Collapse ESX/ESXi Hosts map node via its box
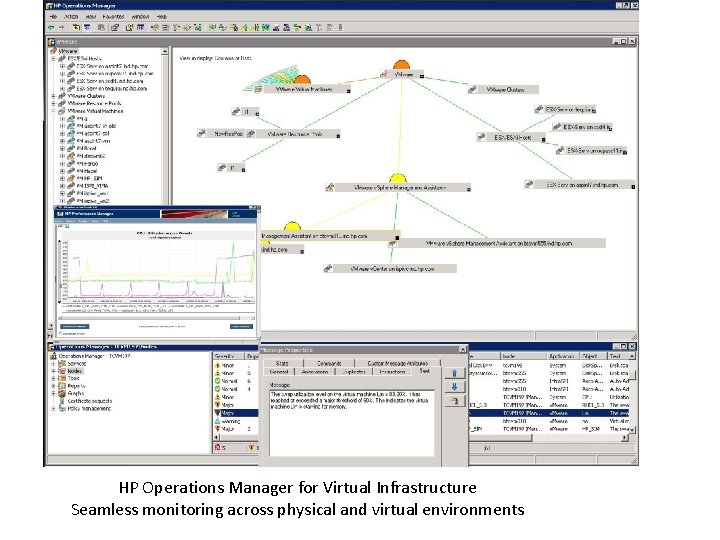The height and width of the screenshot is (540, 720). pos(544,139)
